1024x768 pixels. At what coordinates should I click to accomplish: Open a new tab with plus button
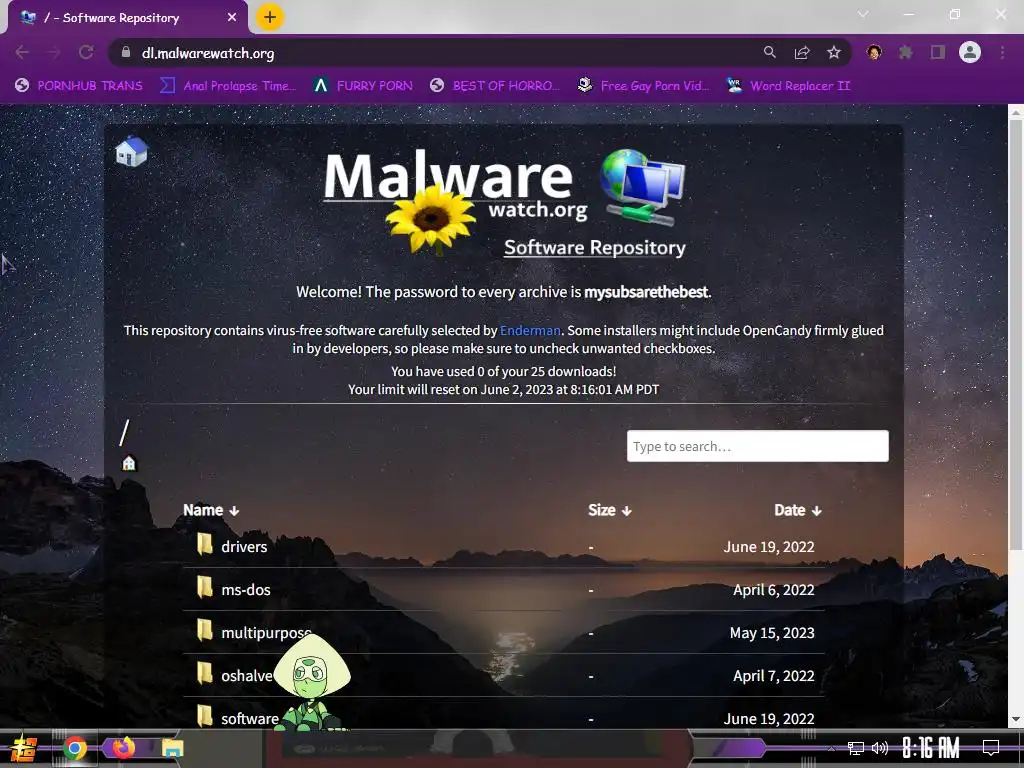[x=270, y=17]
